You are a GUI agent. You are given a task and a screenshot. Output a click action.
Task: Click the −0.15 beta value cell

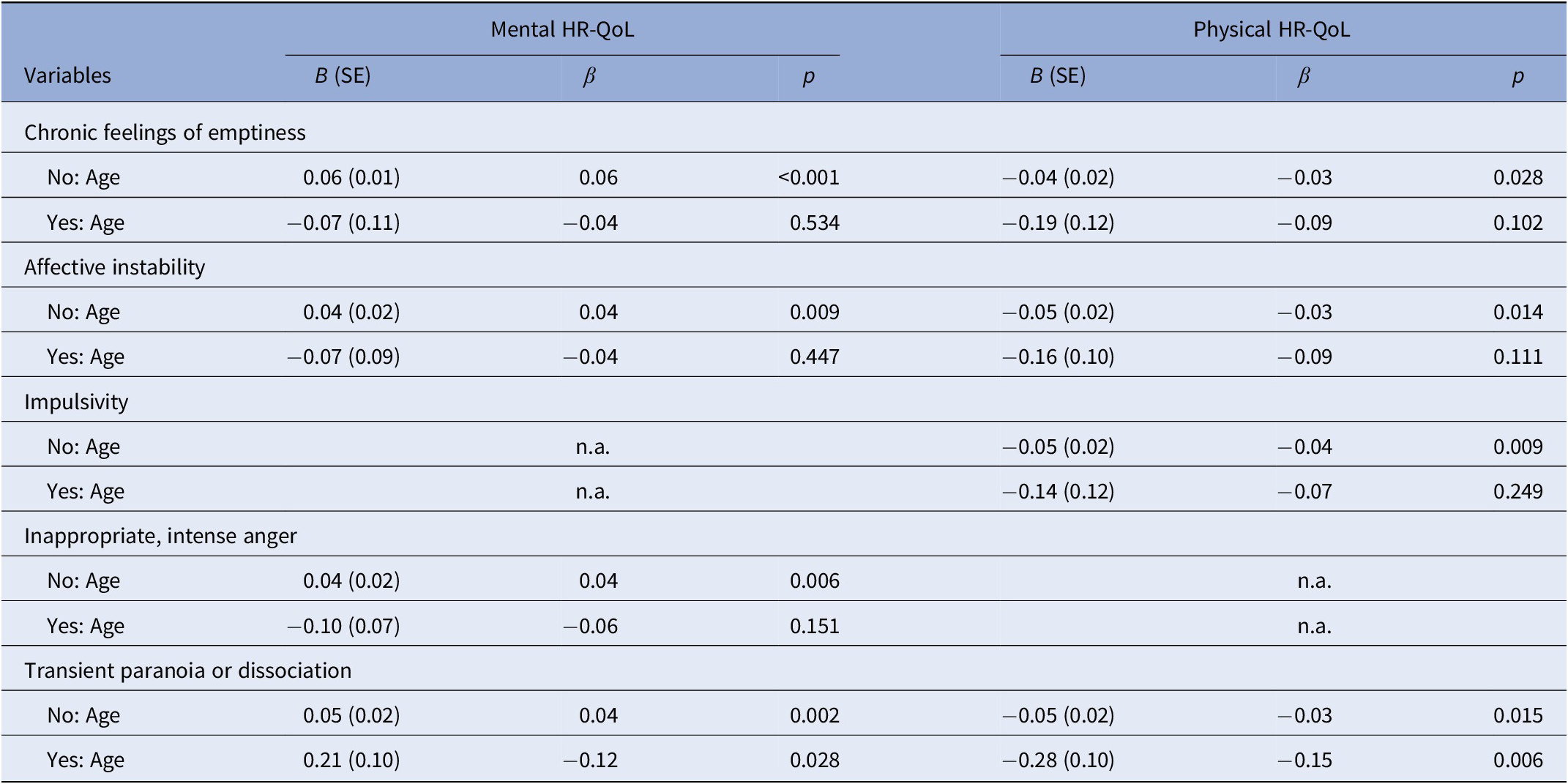tap(1304, 760)
